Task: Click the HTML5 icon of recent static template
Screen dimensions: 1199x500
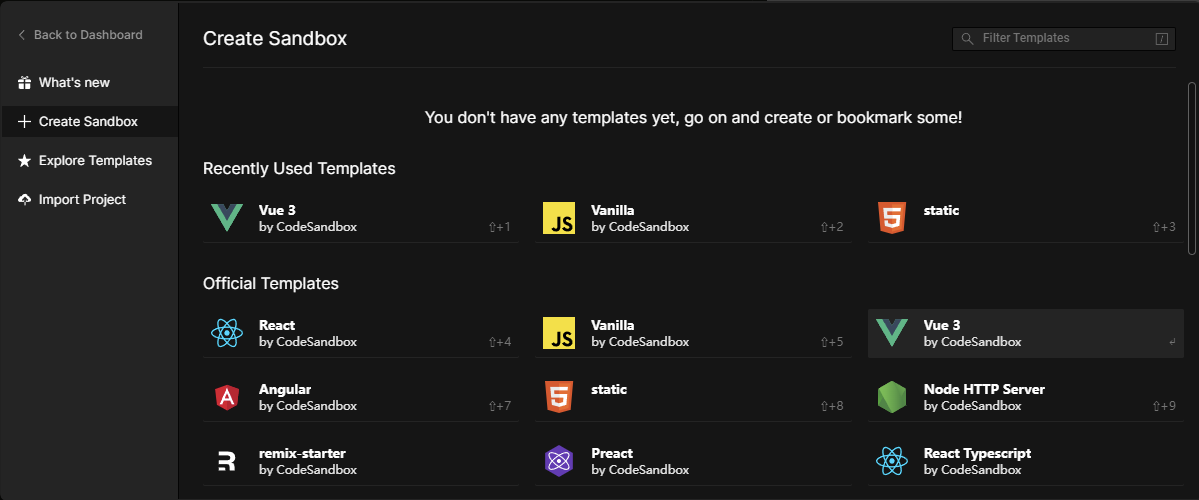Action: [892, 218]
